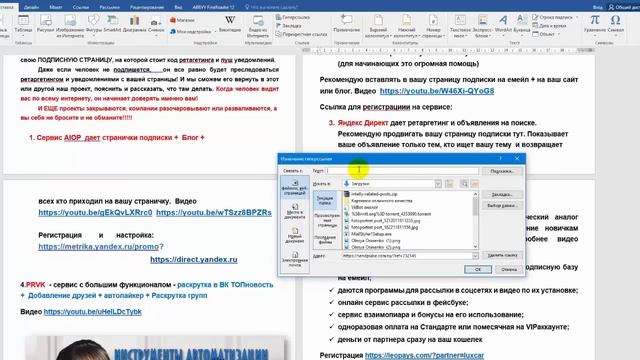Insert a SmartArt graphic
The image size is (640, 360).
[112, 24]
